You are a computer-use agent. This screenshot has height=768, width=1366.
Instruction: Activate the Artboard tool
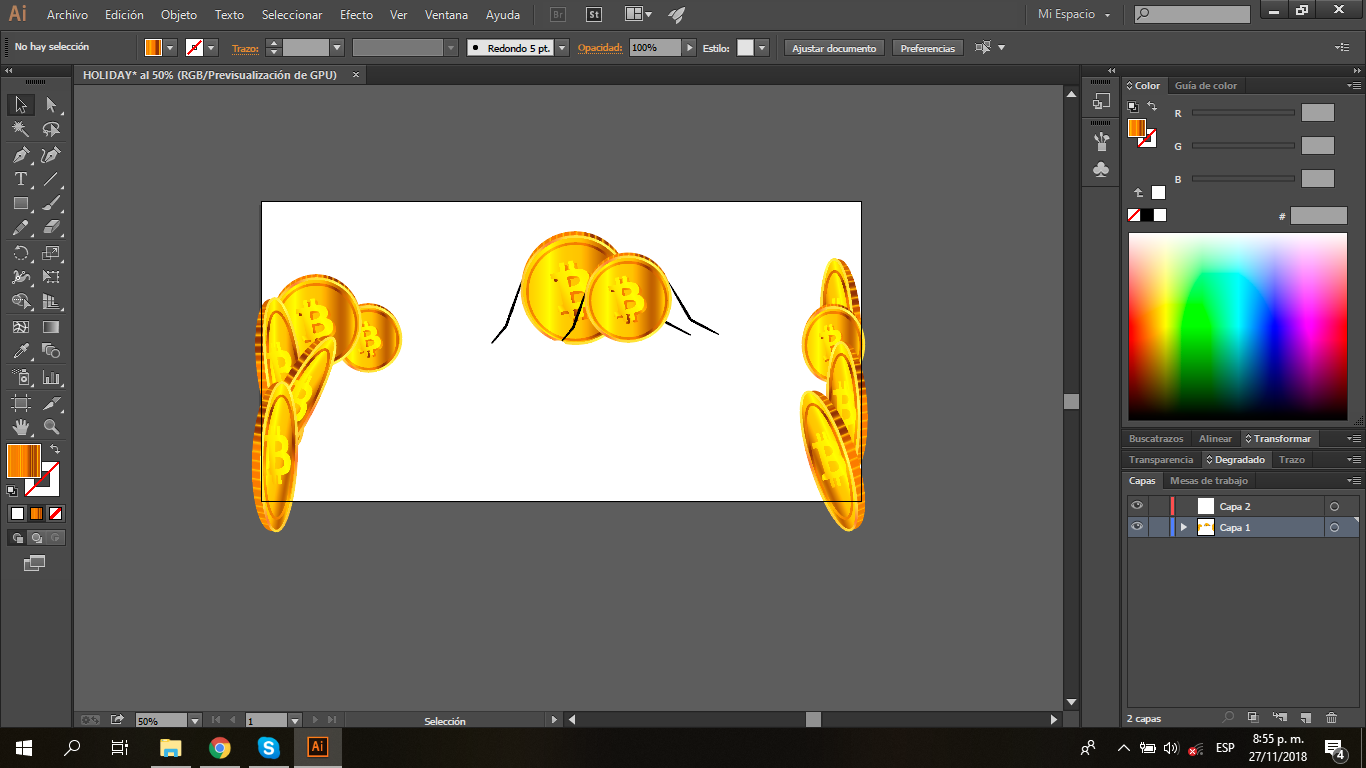(x=20, y=403)
